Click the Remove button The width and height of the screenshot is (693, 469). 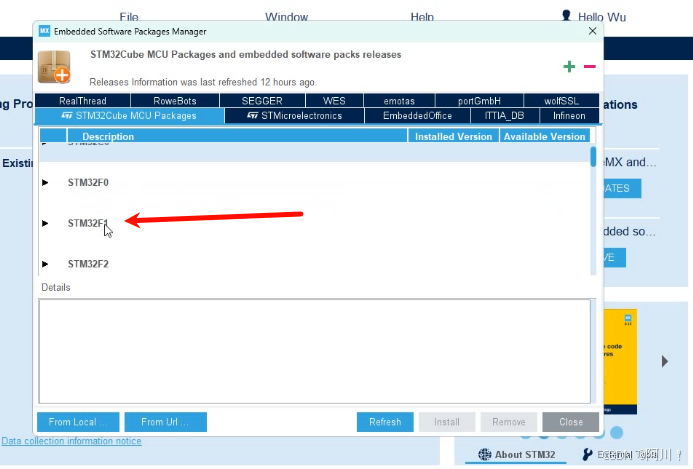[x=509, y=422]
